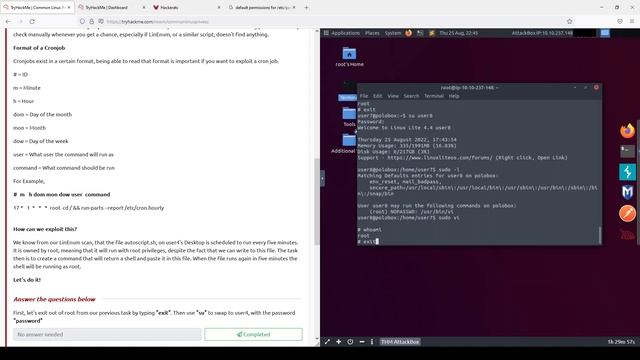Click the lightning bolt launcher in top panel
This screenshot has width=640, height=360.
(431, 33)
